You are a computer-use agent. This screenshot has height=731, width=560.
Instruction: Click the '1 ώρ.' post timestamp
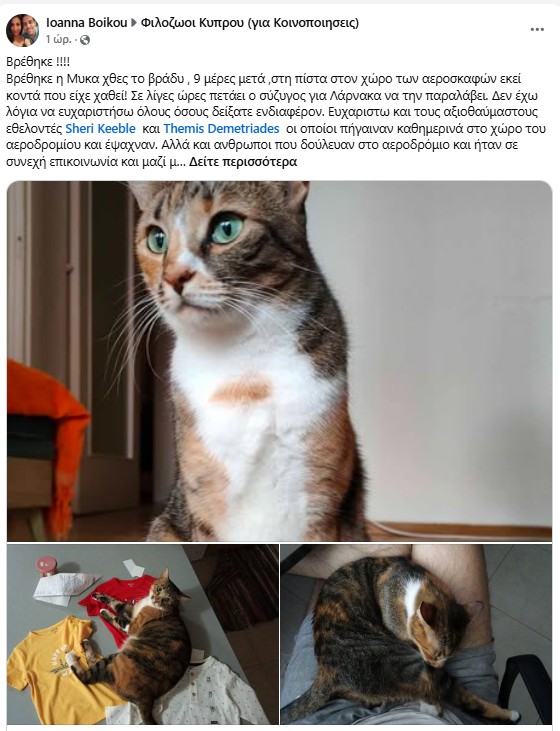(59, 40)
